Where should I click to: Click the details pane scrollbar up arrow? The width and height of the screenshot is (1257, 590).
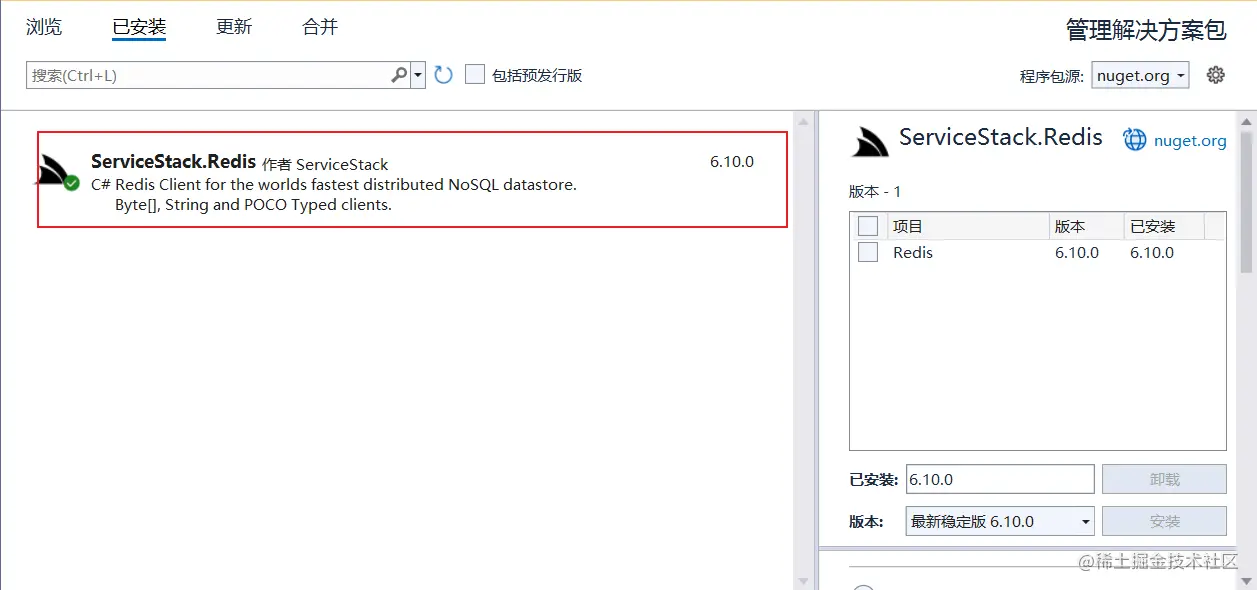click(x=1246, y=121)
